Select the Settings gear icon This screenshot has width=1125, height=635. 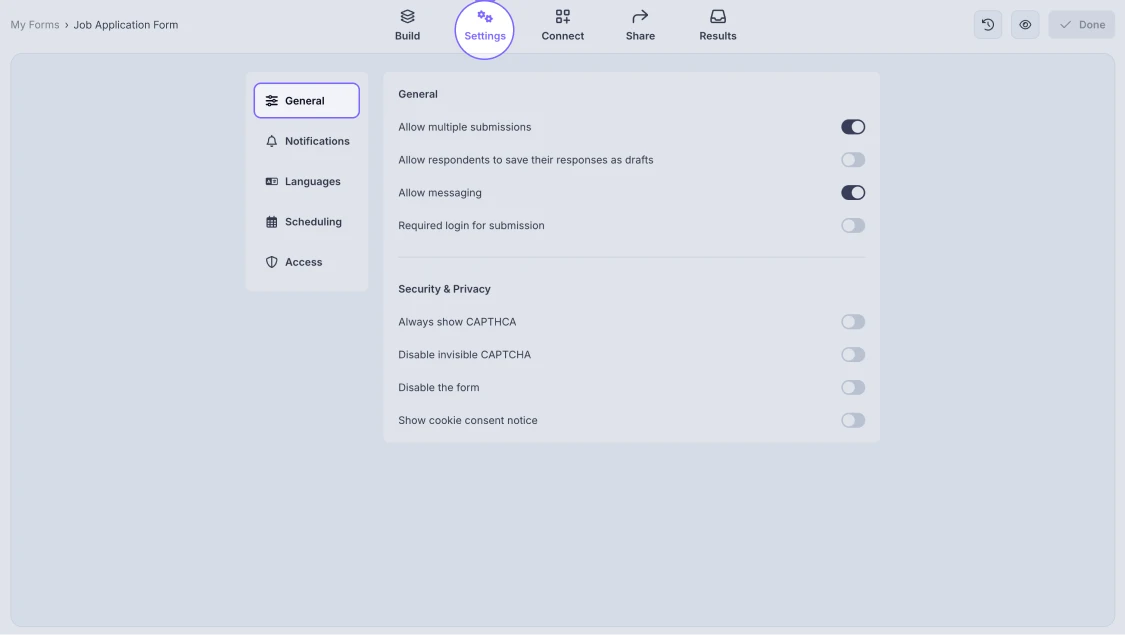pos(484,17)
